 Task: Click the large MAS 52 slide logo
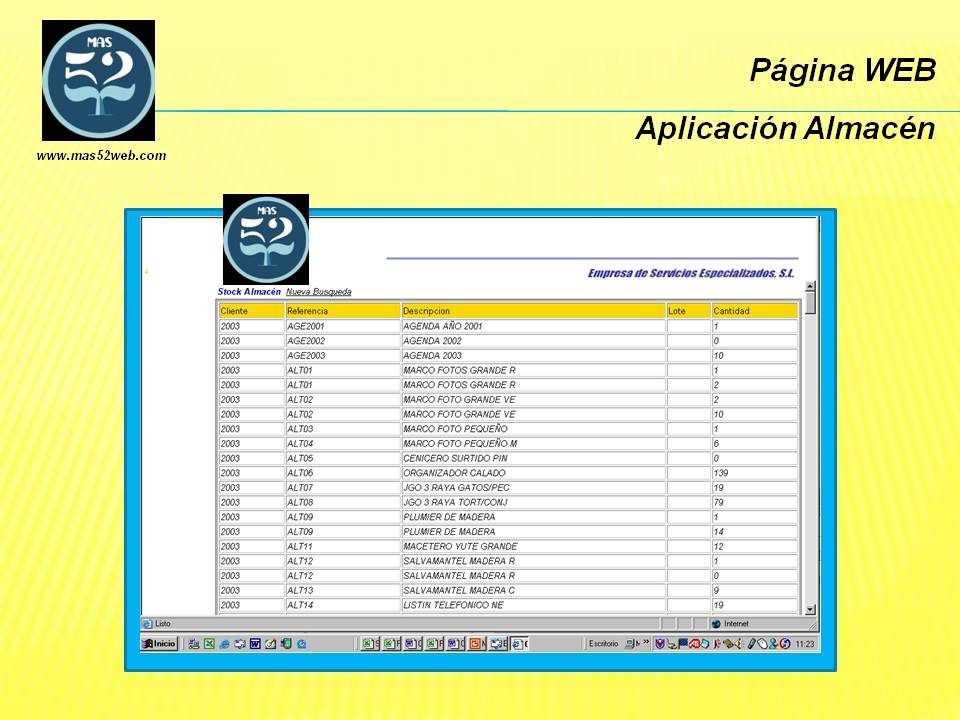[98, 80]
